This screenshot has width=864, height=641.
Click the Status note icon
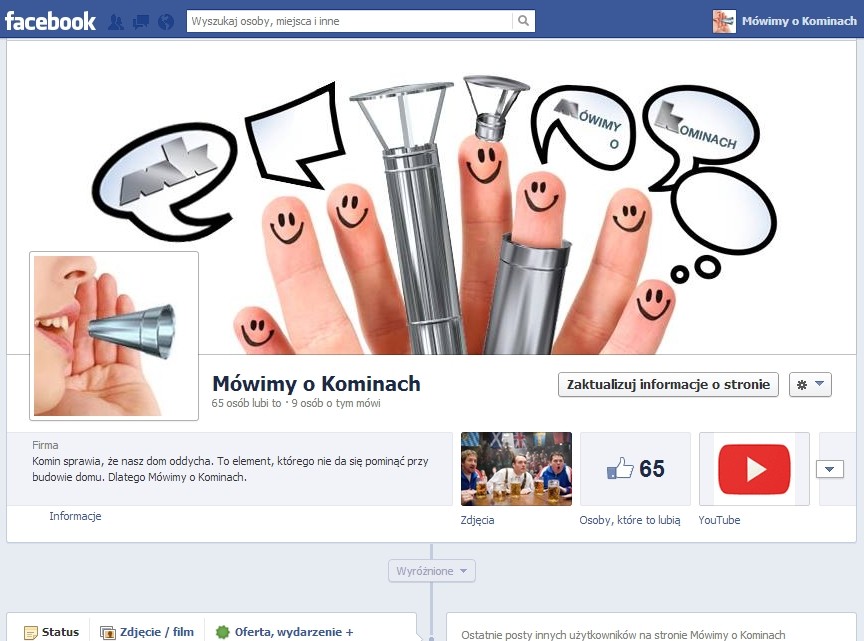pyautogui.click(x=31, y=633)
